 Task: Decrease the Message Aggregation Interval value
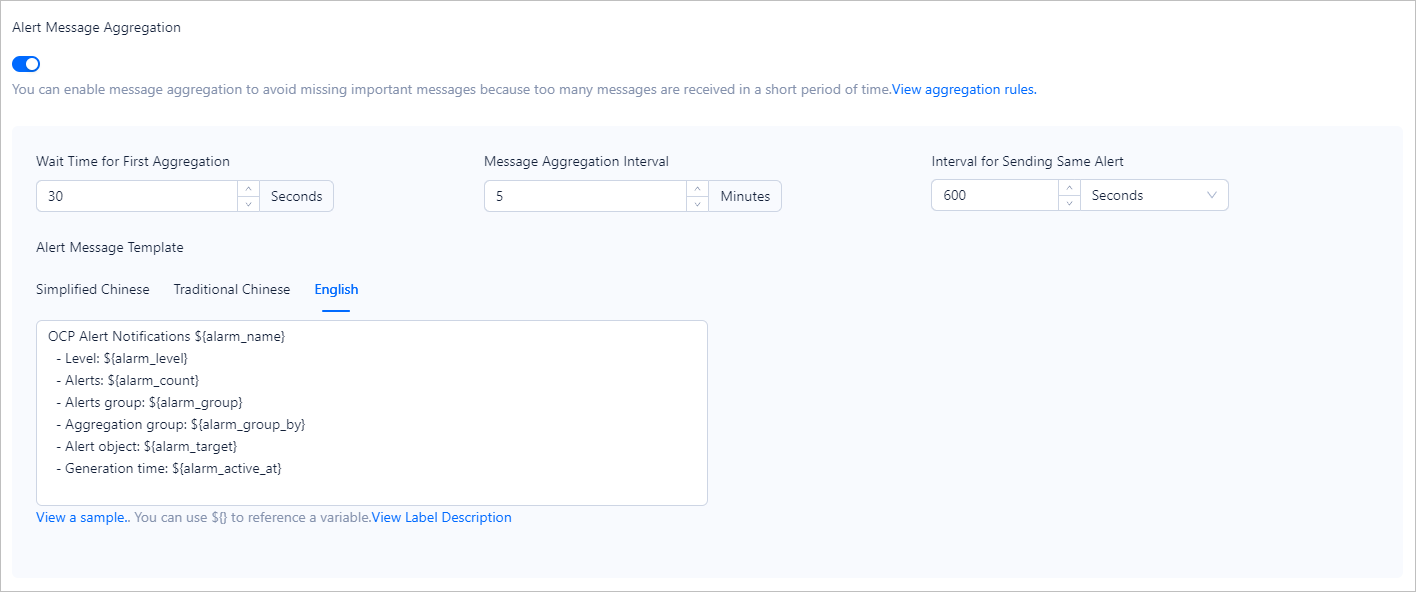click(x=697, y=204)
